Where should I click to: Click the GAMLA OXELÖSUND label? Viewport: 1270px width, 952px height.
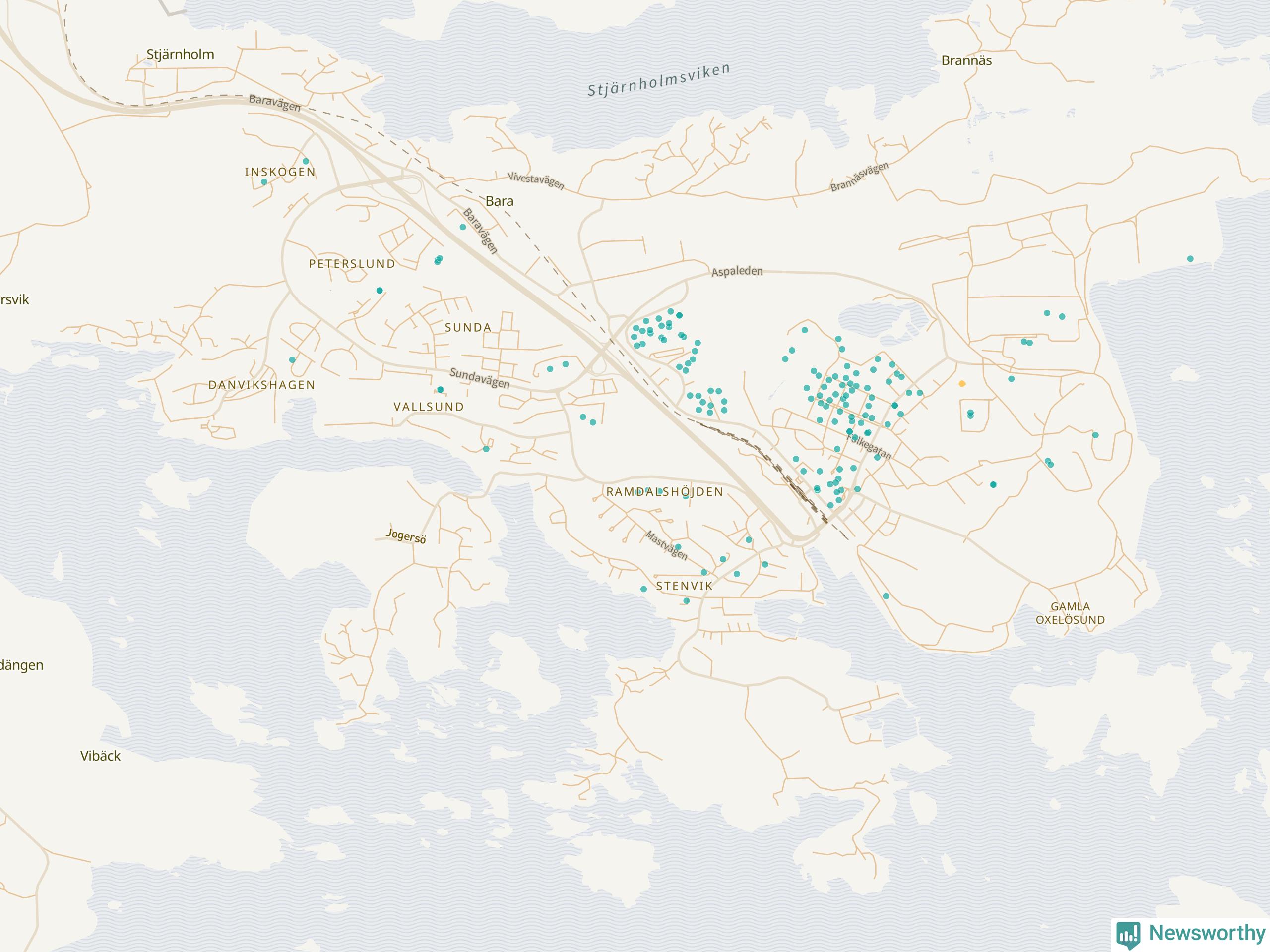(x=1070, y=613)
